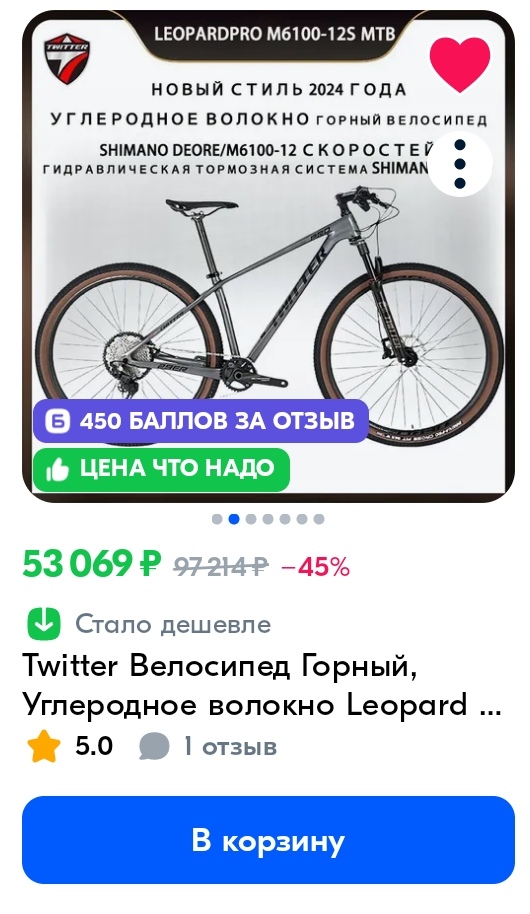Tap the 53 069 ₽ current price
Viewport: 530px width, 914px height.
[91, 564]
